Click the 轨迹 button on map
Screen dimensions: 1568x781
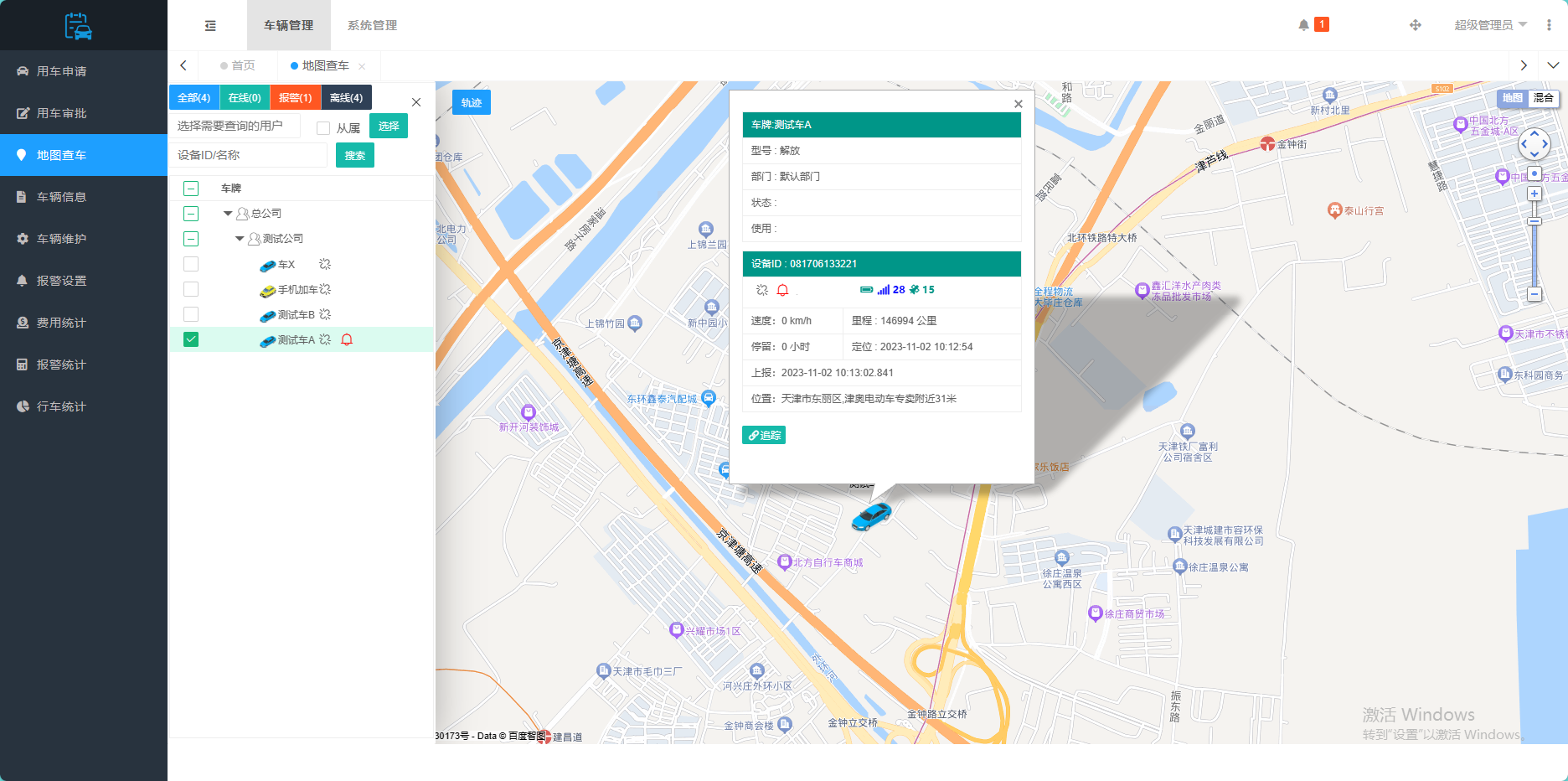click(x=472, y=102)
